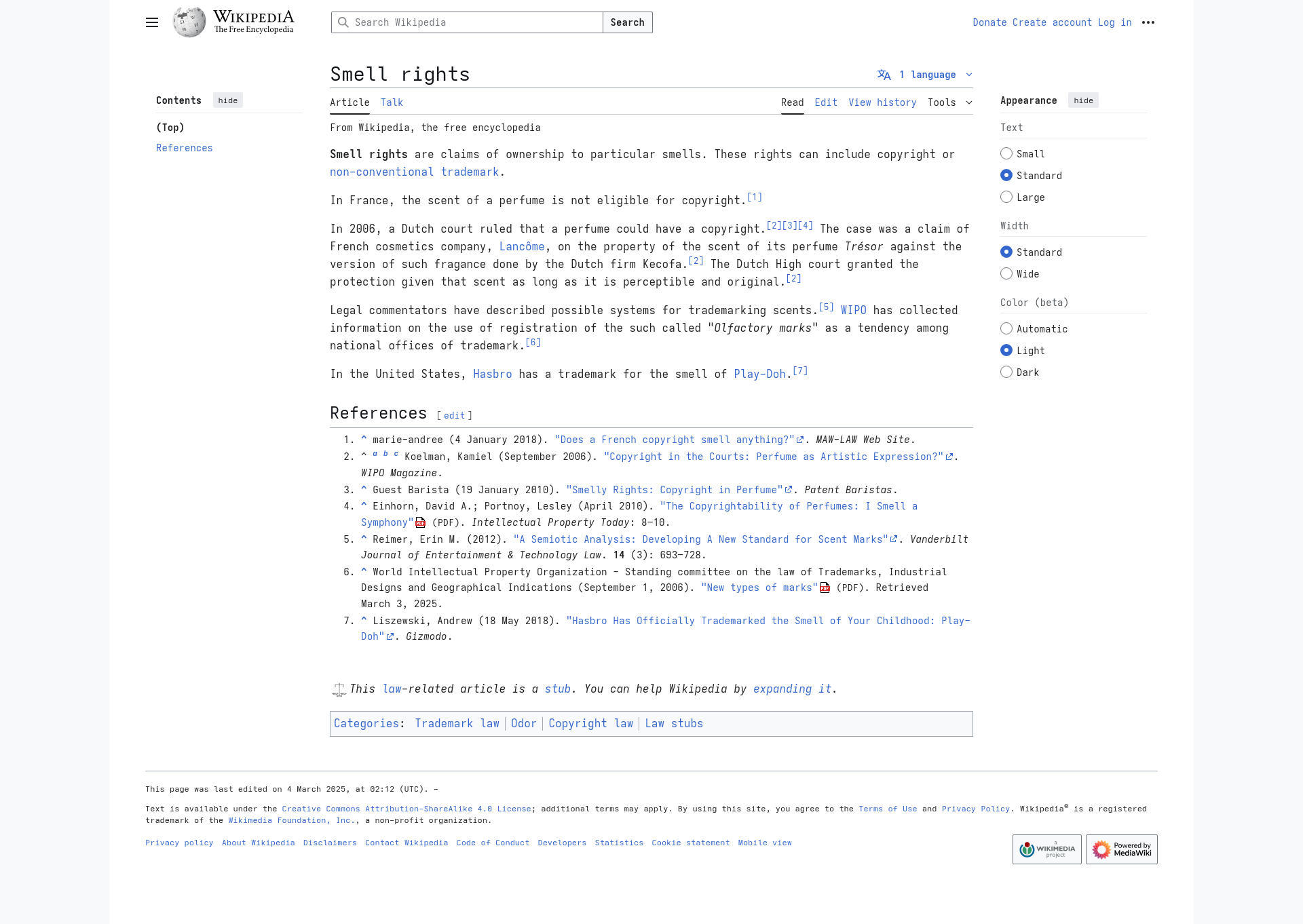
Task: Open the Lancôme article link
Action: pos(522,246)
